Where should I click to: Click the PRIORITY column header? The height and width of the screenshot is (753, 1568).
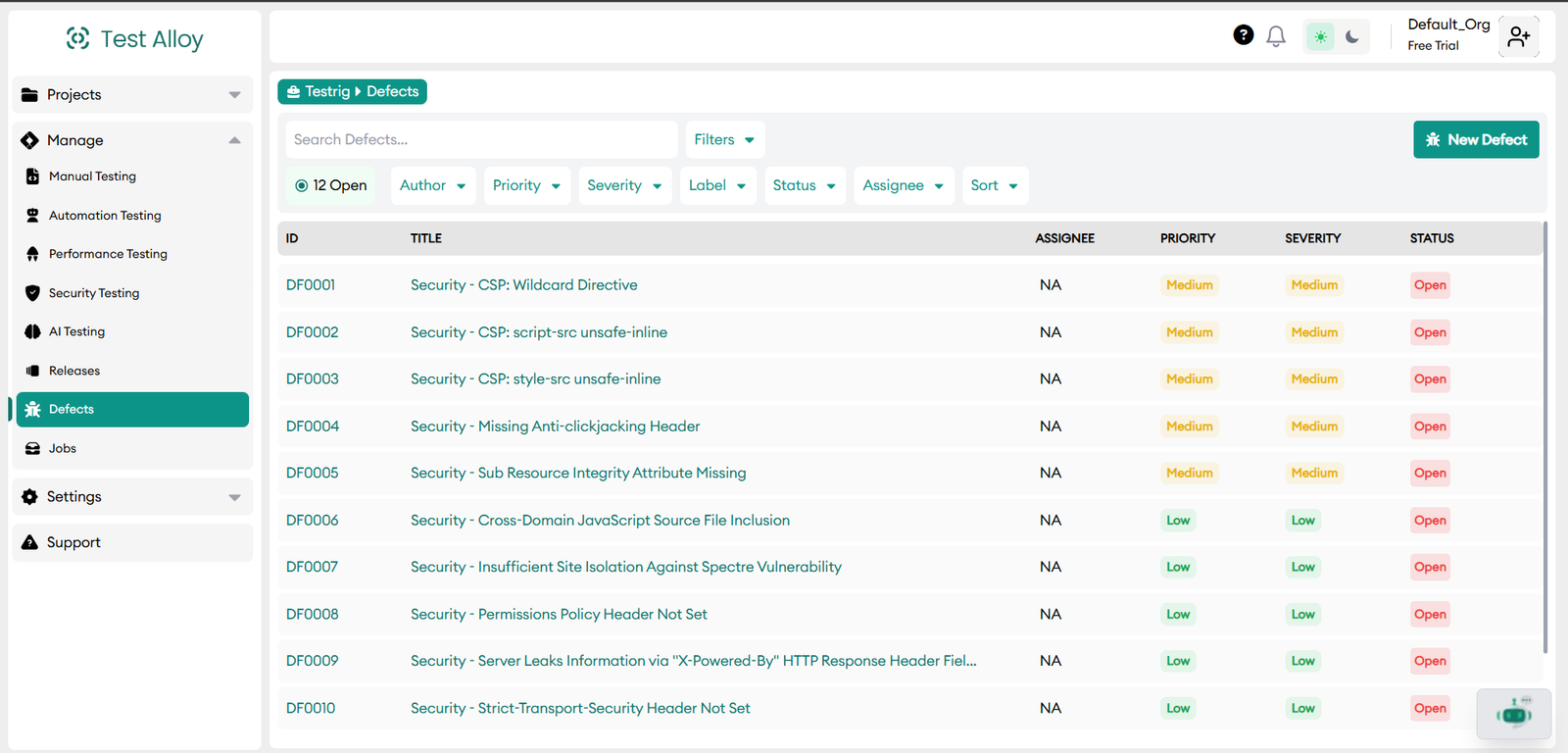tap(1188, 238)
